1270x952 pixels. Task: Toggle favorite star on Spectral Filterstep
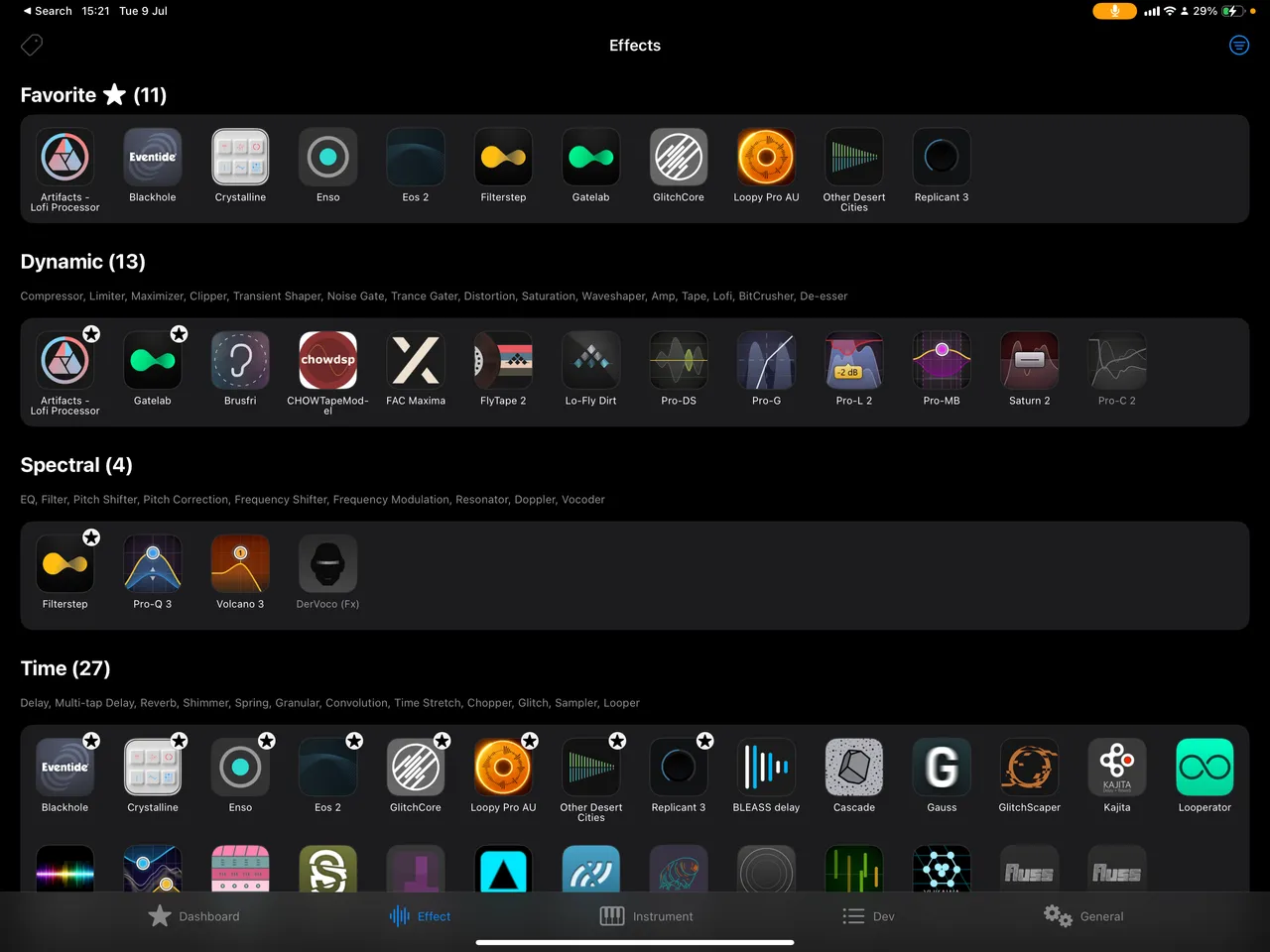(x=91, y=537)
